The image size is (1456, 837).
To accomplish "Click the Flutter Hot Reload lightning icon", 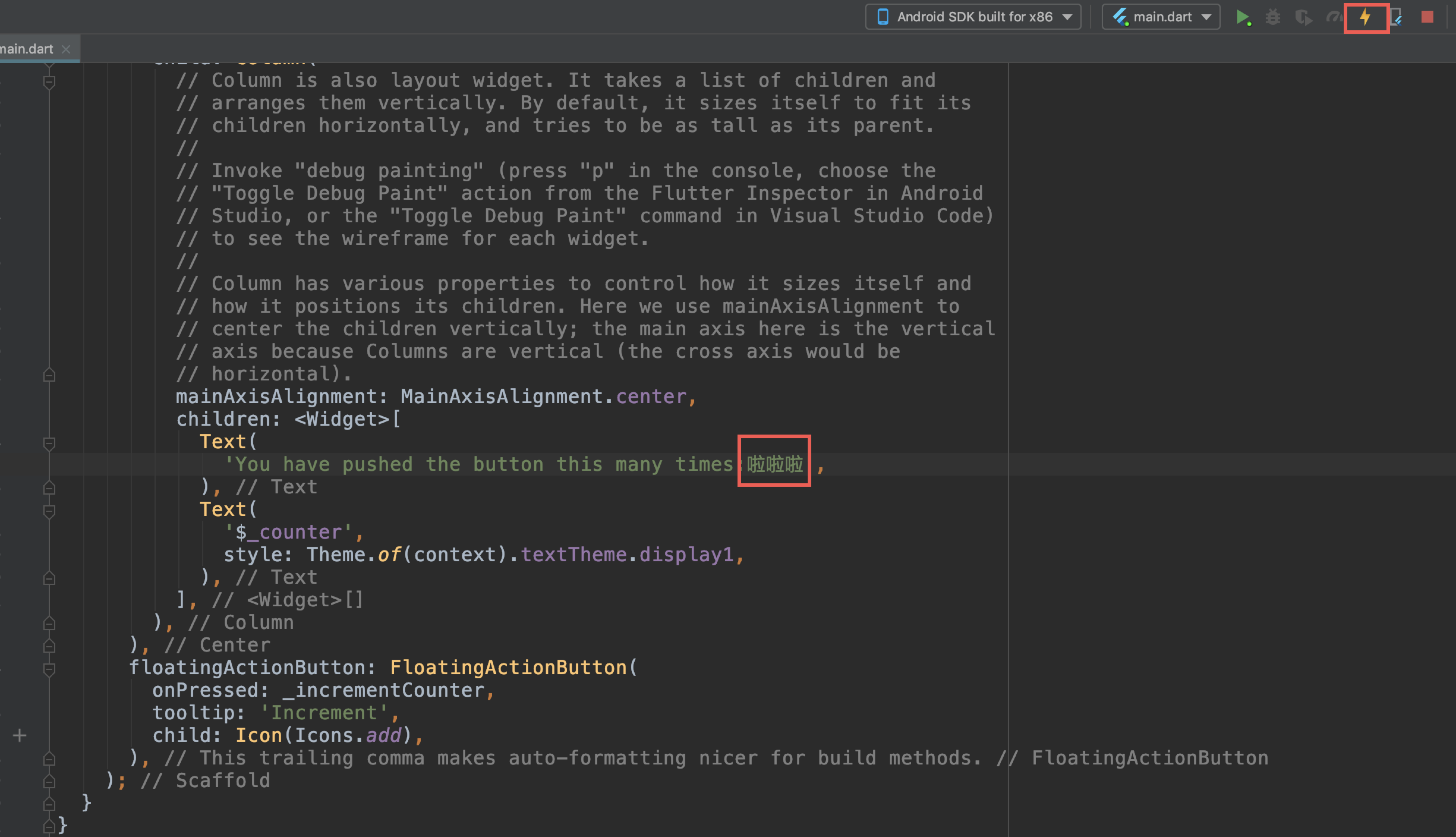I will [x=1365, y=17].
